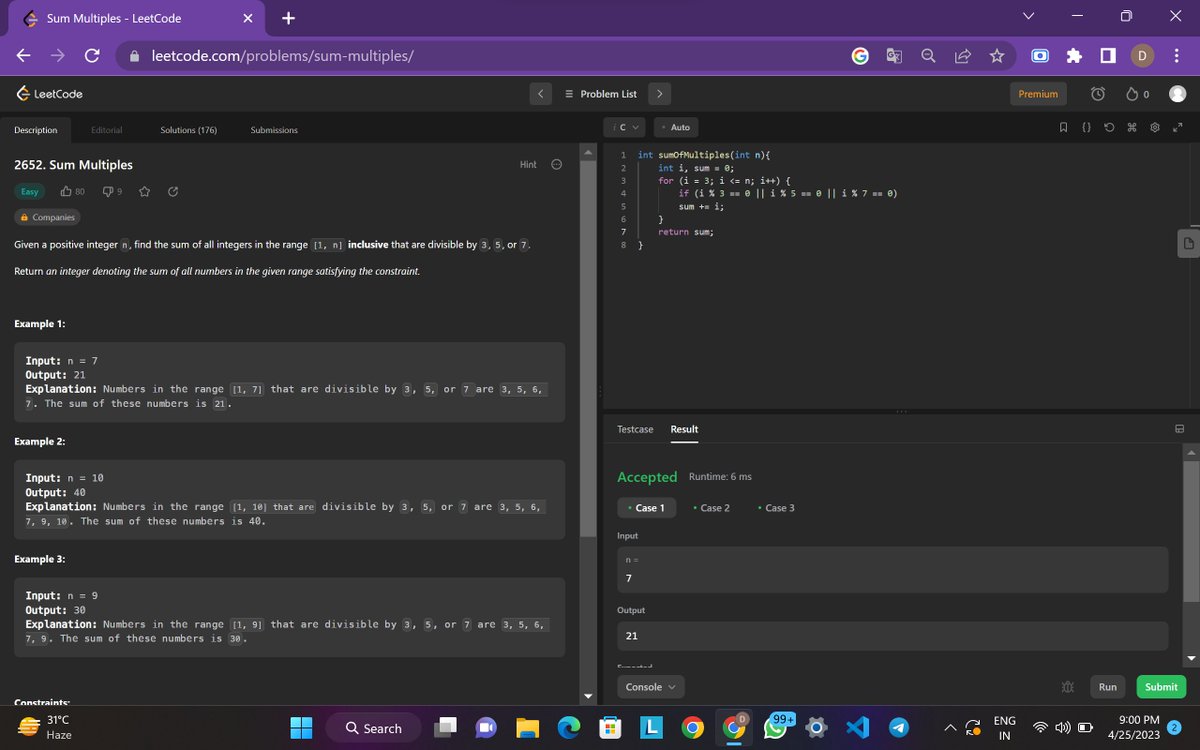Open the Submissions tab

coord(274,130)
